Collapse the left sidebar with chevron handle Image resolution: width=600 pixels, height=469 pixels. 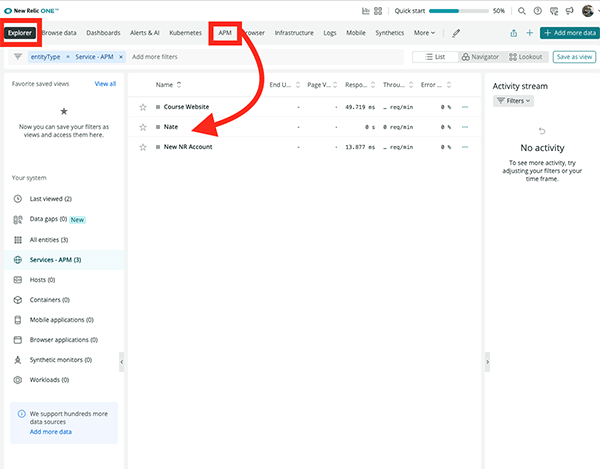click(x=122, y=362)
